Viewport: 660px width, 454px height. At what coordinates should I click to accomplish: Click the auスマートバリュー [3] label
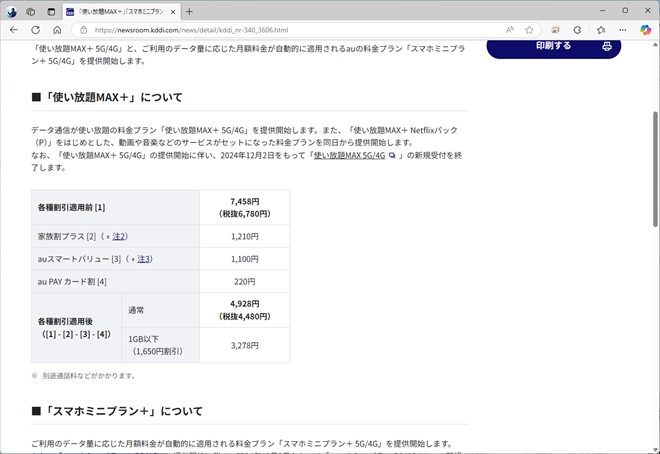(79, 259)
